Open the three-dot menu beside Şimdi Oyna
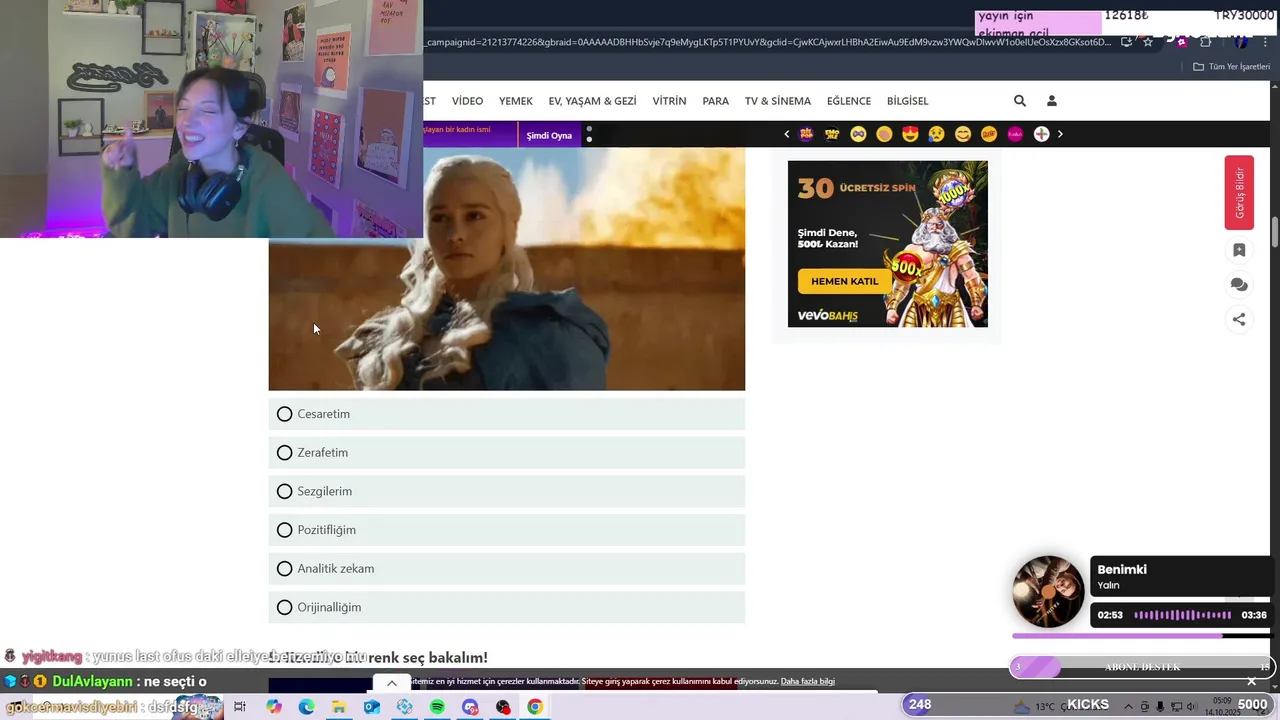Viewport: 1280px width, 720px height. [x=589, y=135]
